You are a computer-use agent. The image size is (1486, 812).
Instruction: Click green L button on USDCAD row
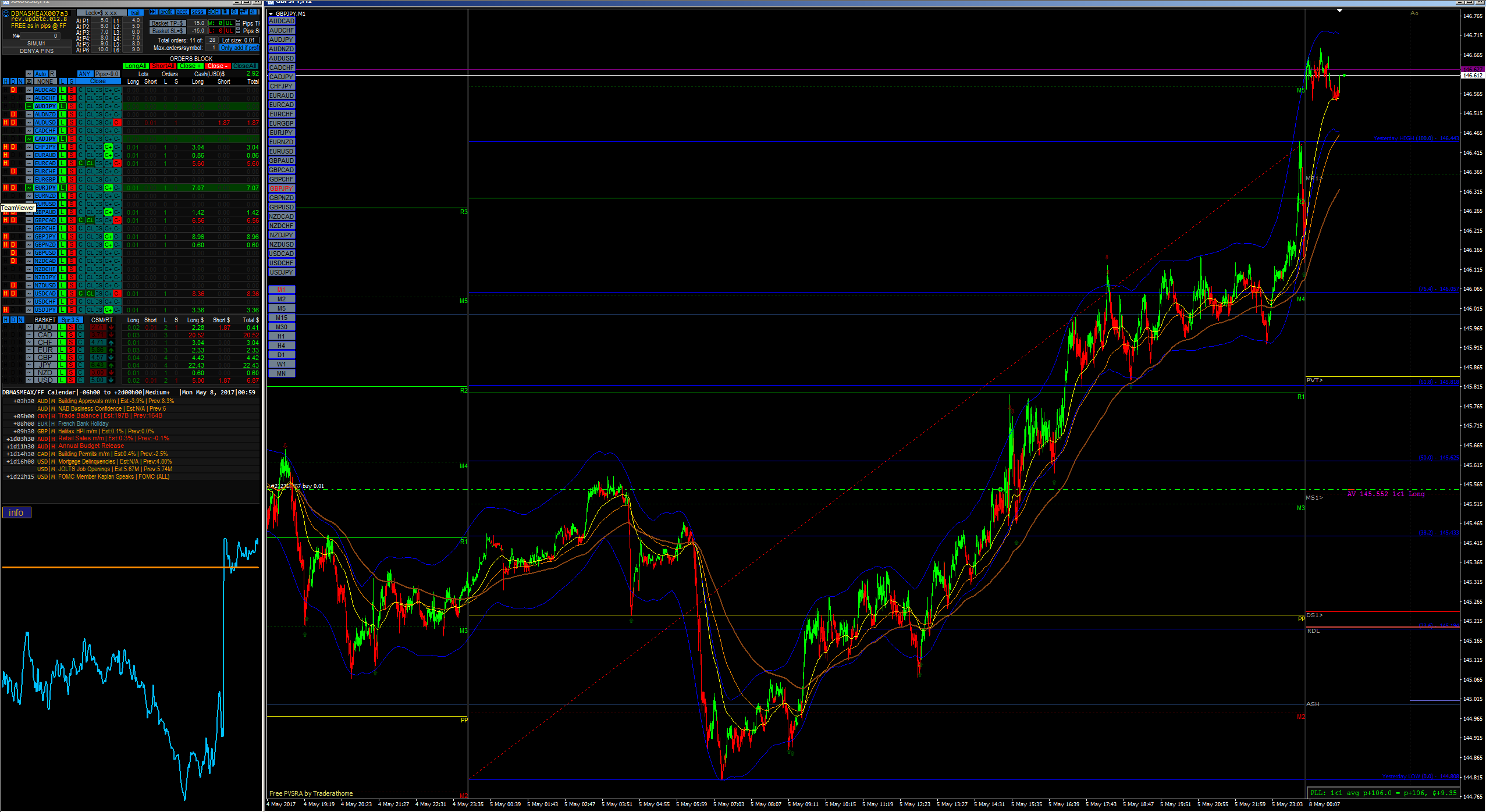62,293
